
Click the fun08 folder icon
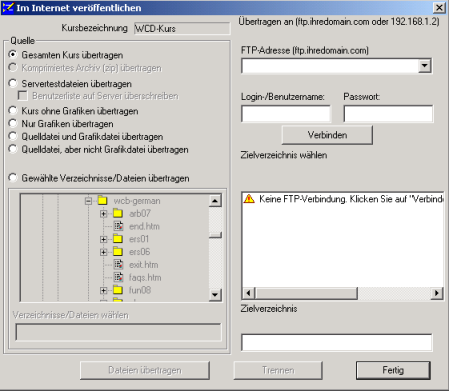point(118,290)
